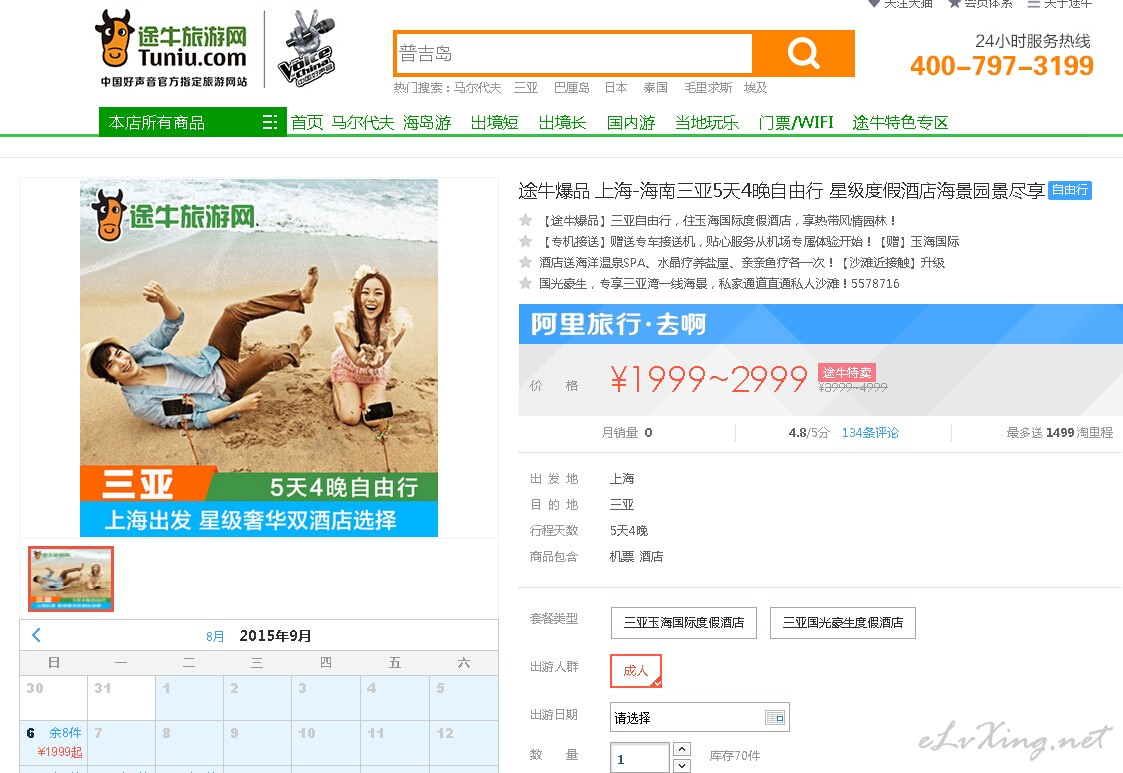Click hot search link 巴厘岛
Image resolution: width=1123 pixels, height=773 pixels.
point(572,87)
